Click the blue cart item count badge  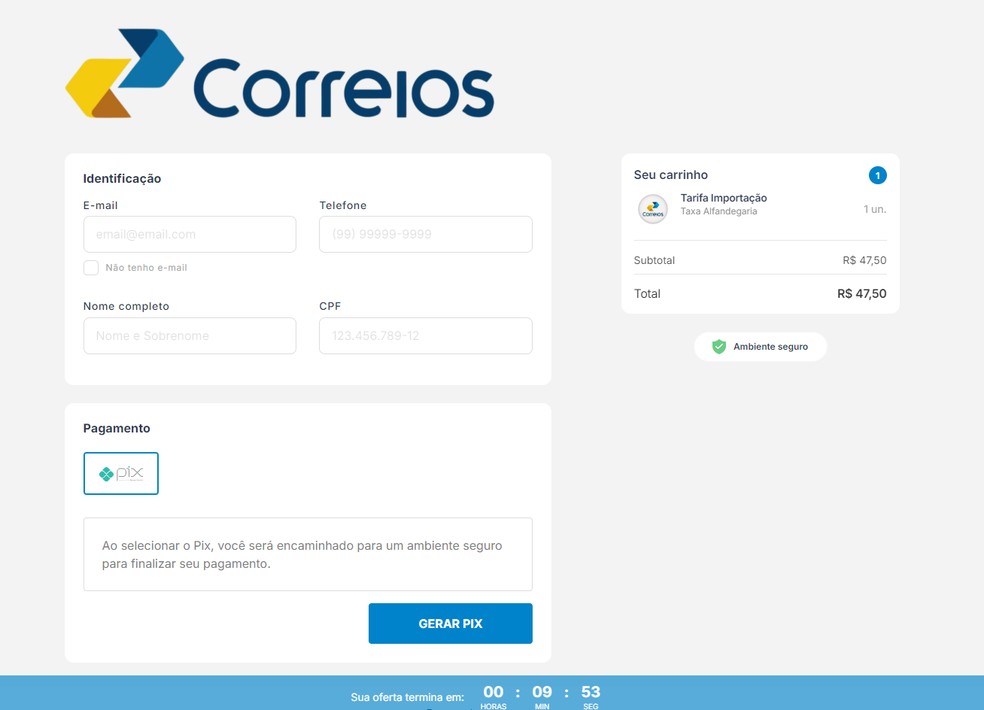[x=877, y=175]
